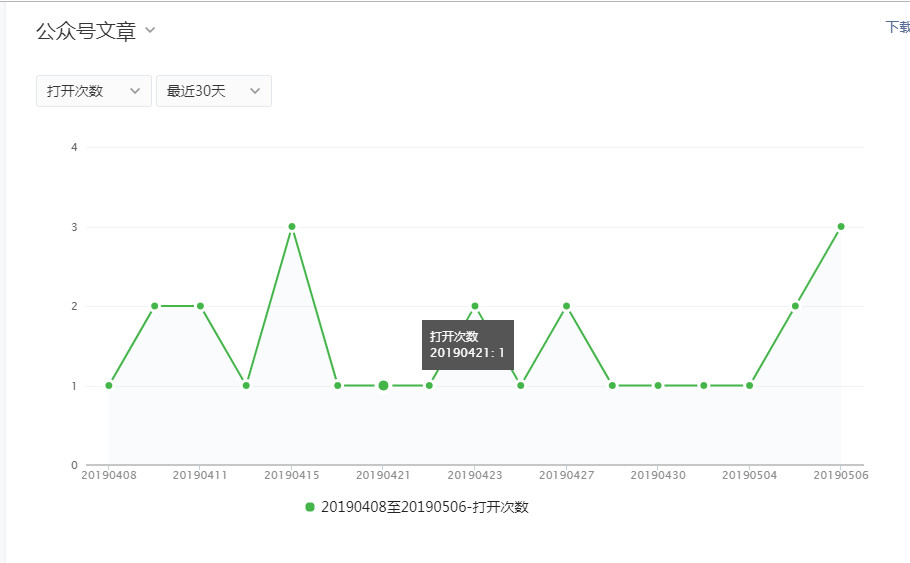Click the highlighted 20190421 data point
910x563 pixels.
tap(383, 385)
